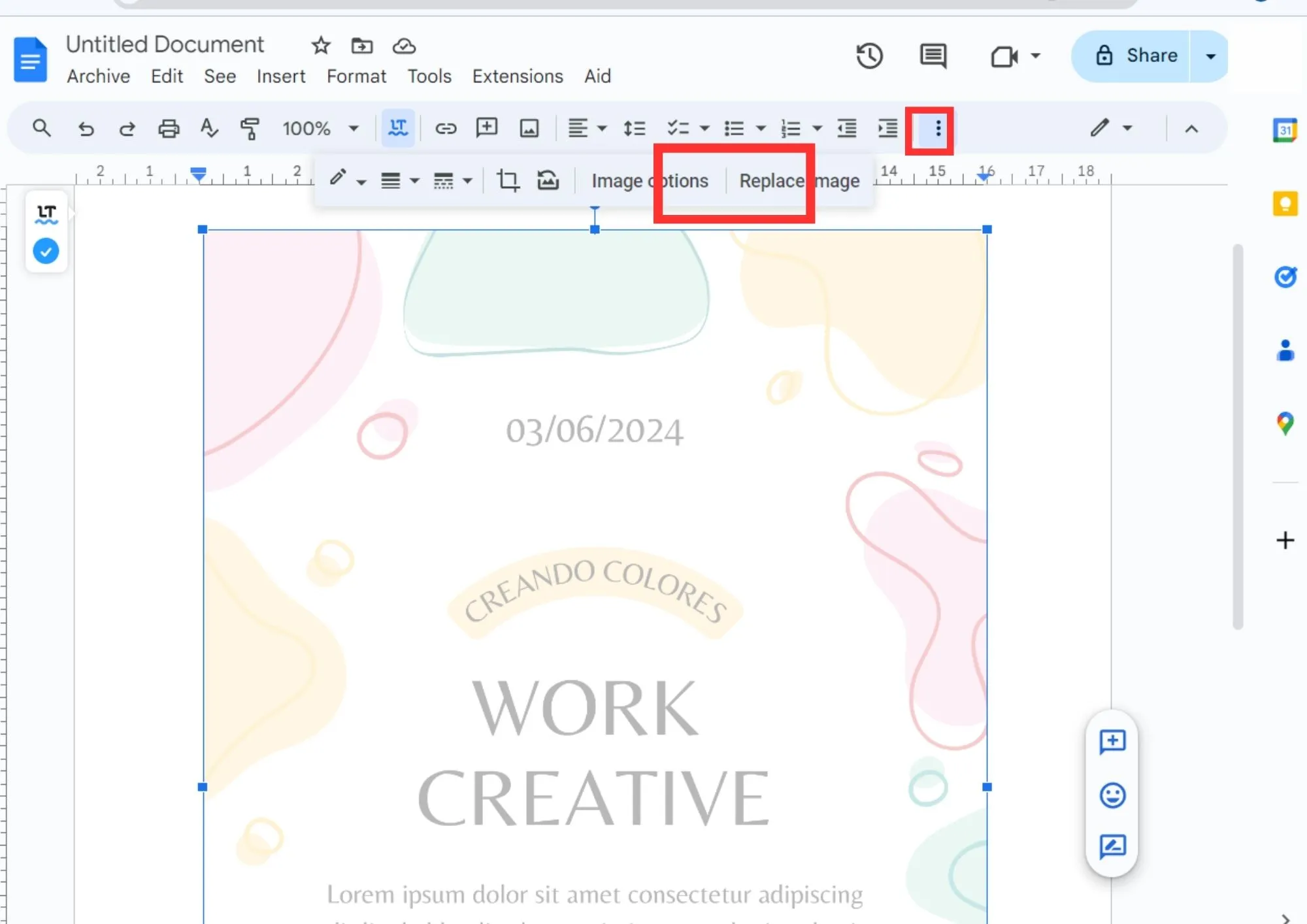The width and height of the screenshot is (1307, 924).
Task: Click the numbered list icon
Action: (x=790, y=128)
